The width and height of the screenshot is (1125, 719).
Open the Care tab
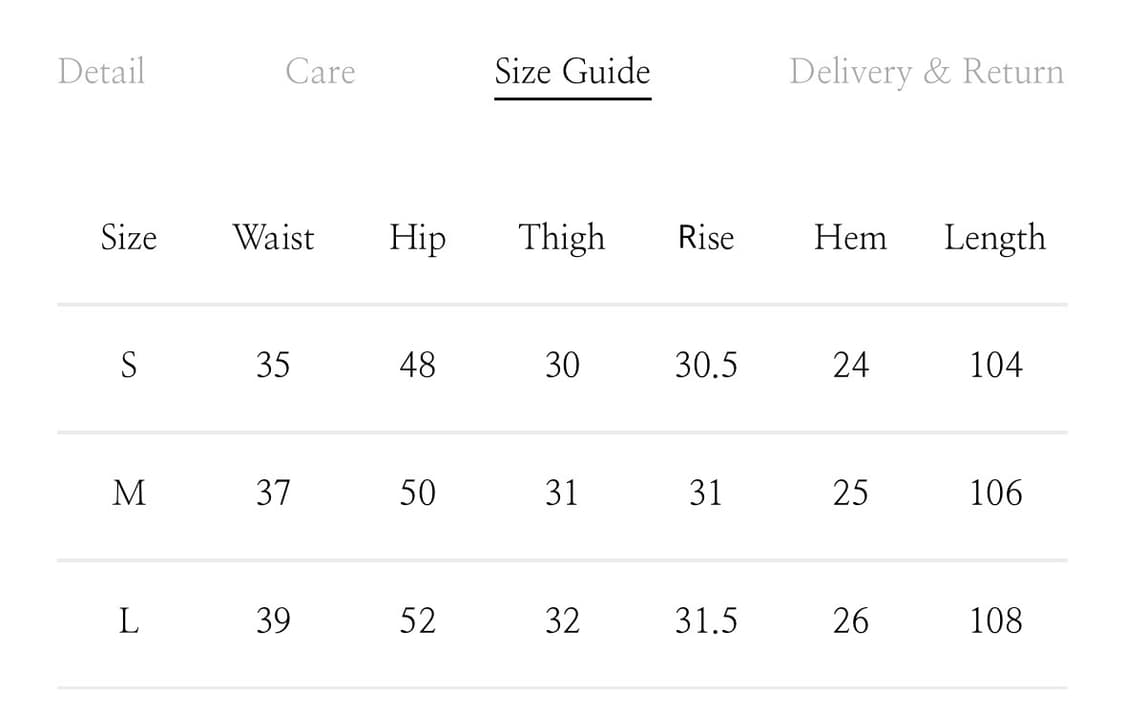(320, 71)
